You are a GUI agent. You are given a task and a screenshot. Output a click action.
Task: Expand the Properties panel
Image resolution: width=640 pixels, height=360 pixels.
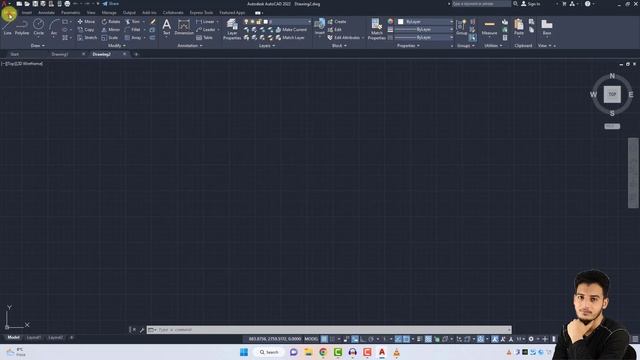(408, 46)
